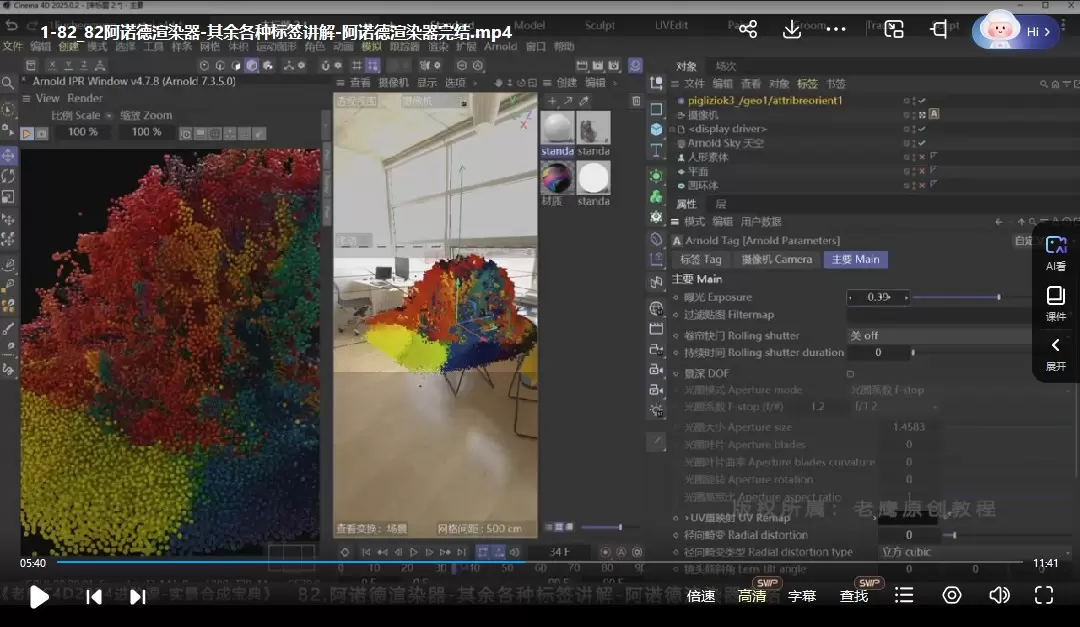Open the three-dot more options menu
1080x627 pixels.
tap(835, 29)
